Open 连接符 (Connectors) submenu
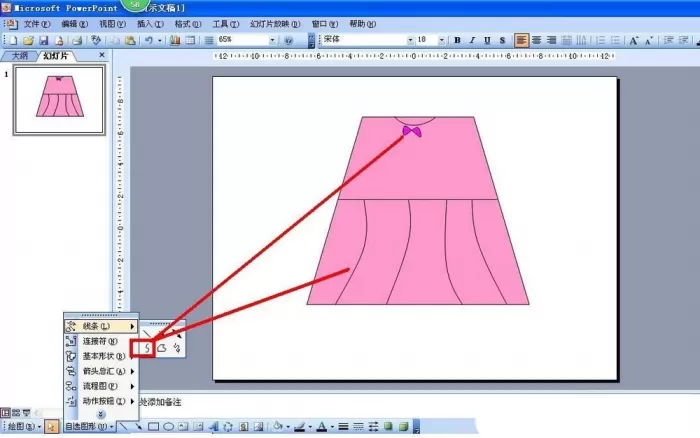Image resolution: width=700 pixels, height=438 pixels. tap(100, 341)
